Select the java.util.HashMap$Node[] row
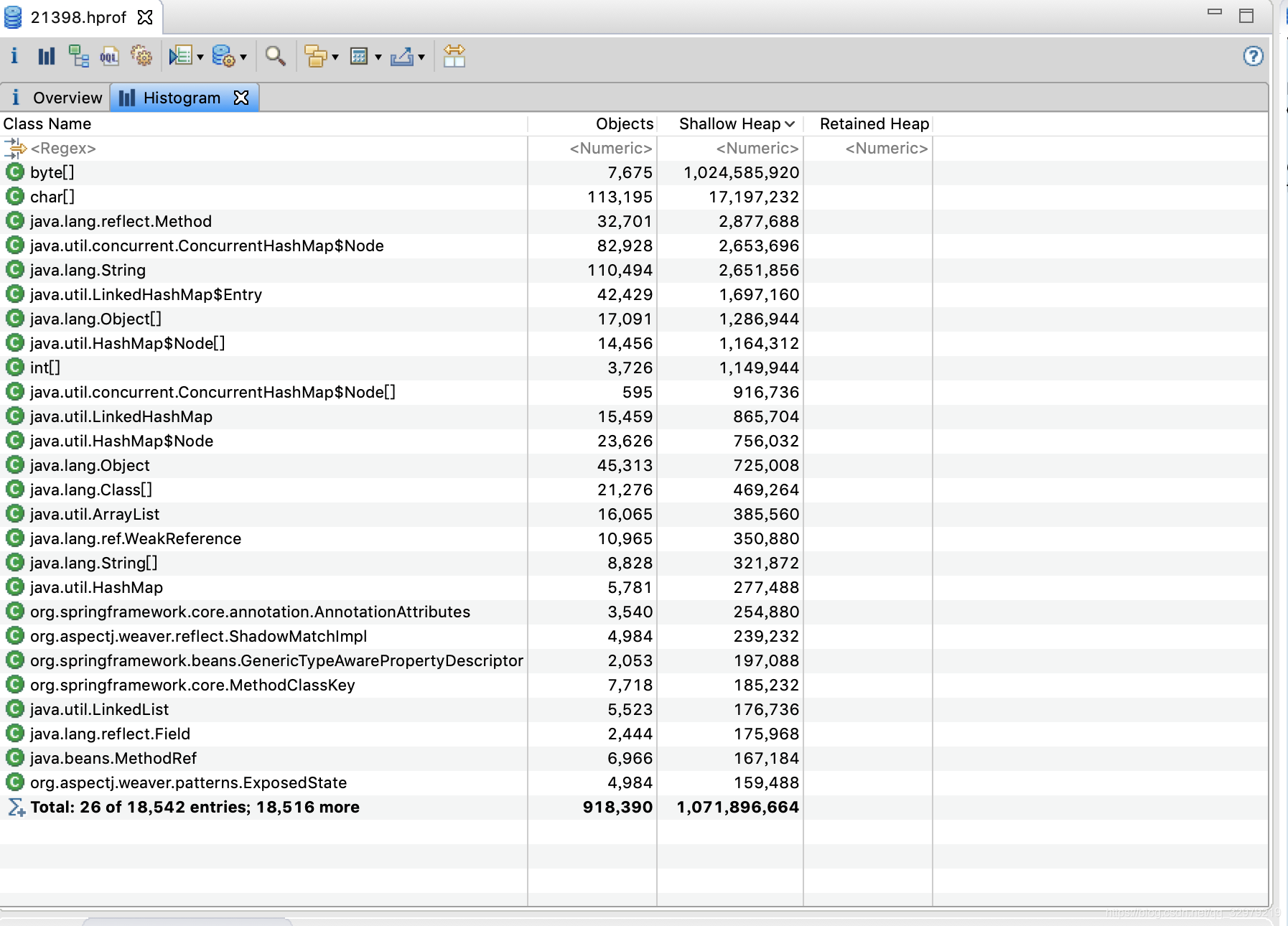This screenshot has height=926, width=1288. [634, 344]
